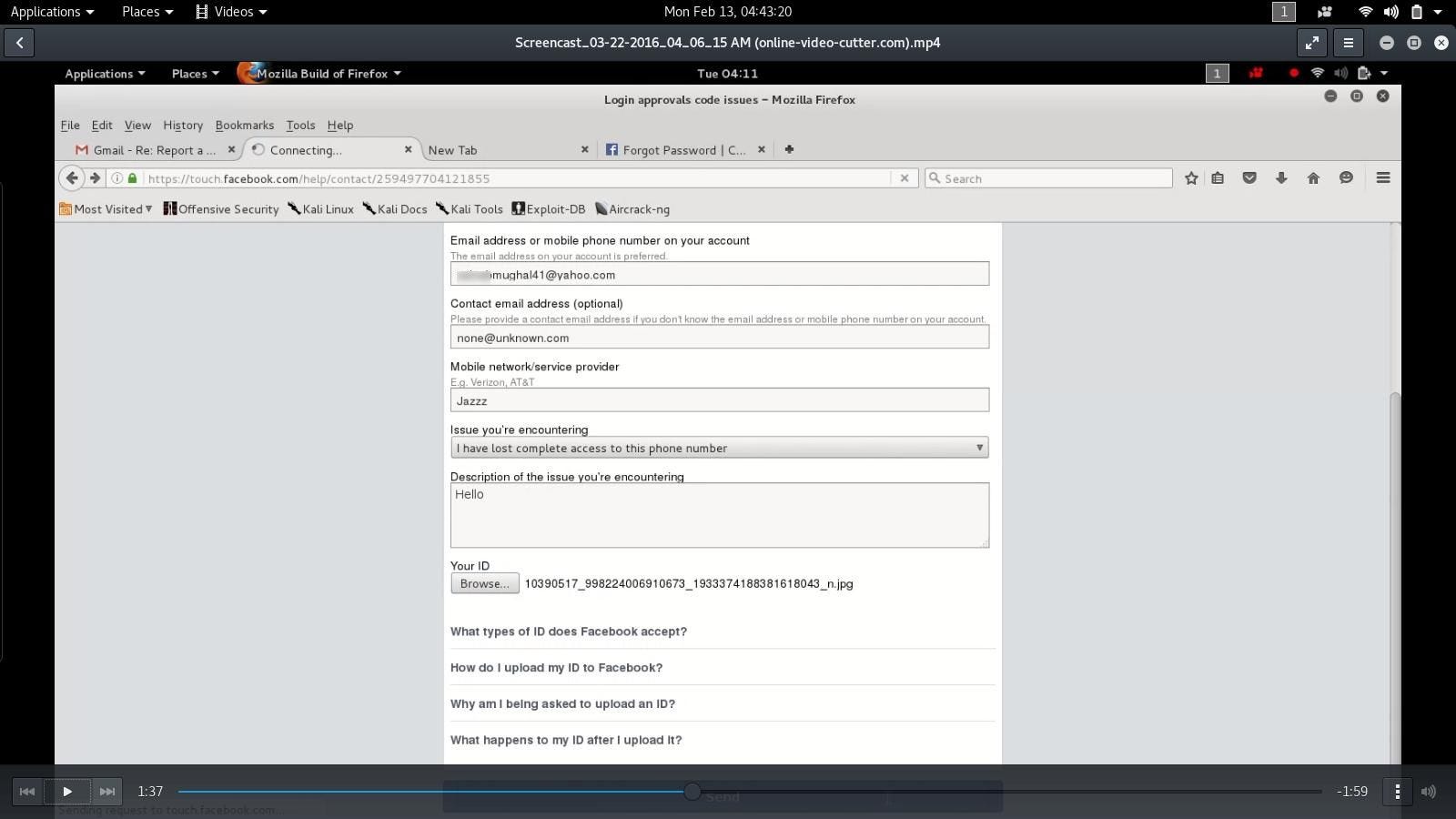Image resolution: width=1456 pixels, height=819 pixels.
Task: Open a new tab with the plus button
Action: [789, 149]
